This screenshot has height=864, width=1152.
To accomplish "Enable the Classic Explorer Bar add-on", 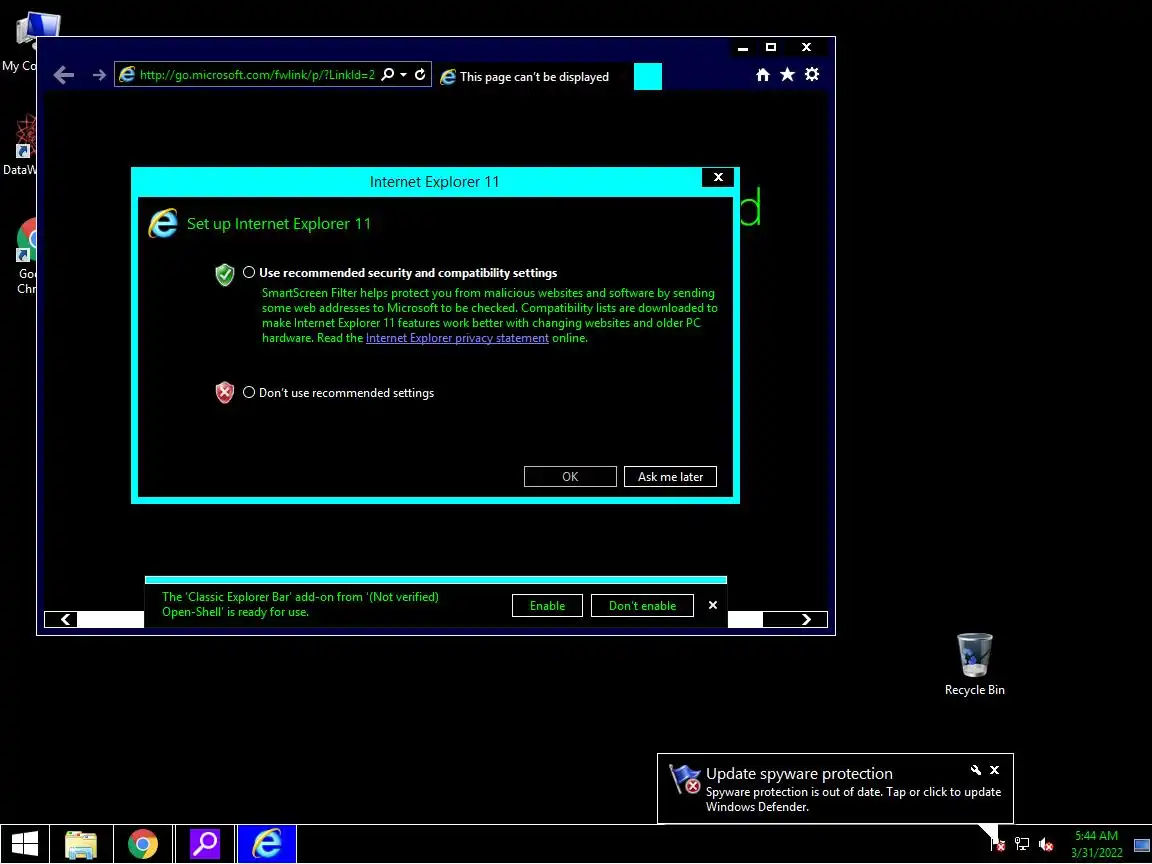I will click(x=547, y=605).
